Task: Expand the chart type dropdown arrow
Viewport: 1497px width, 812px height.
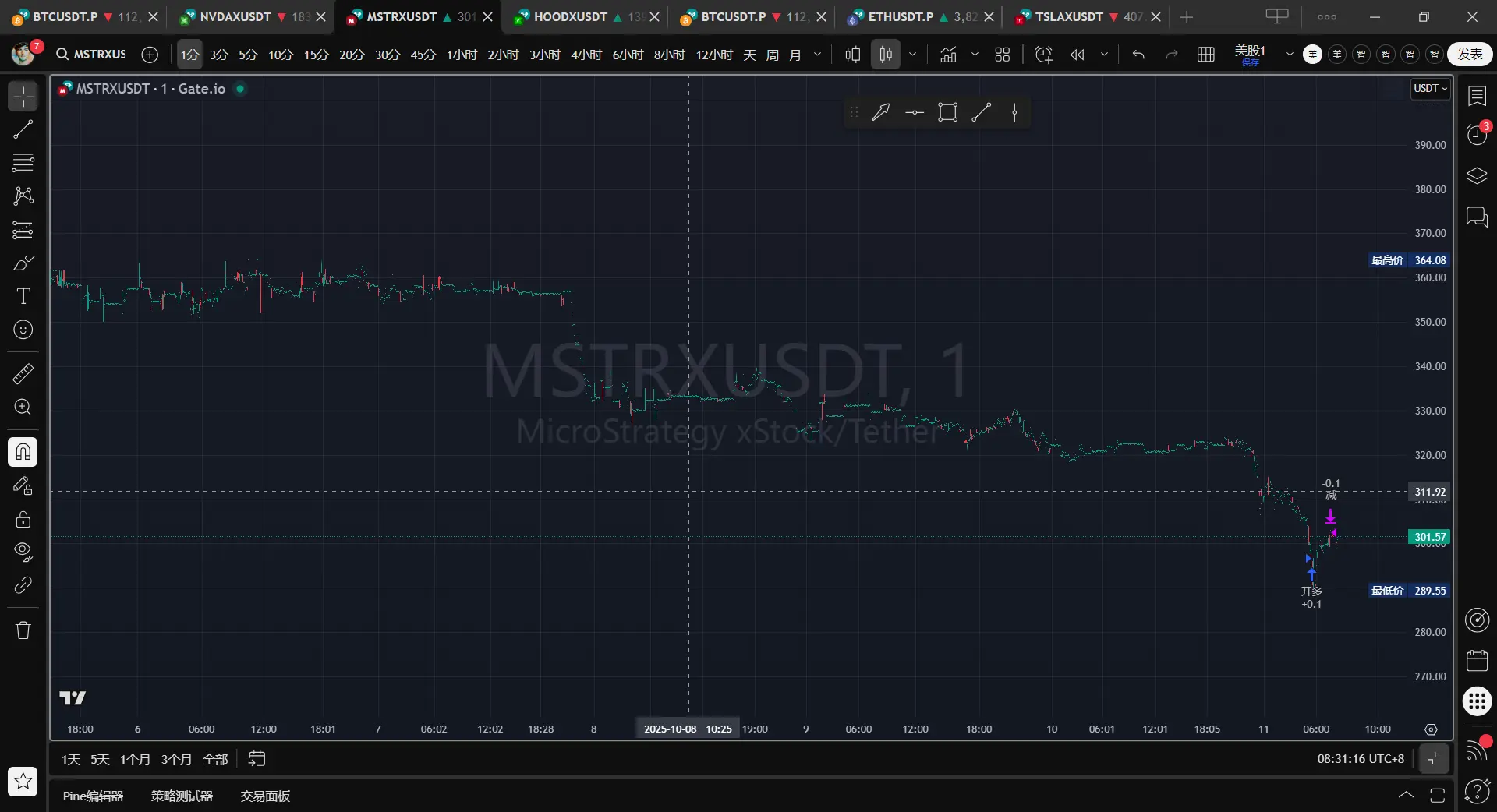Action: point(912,55)
